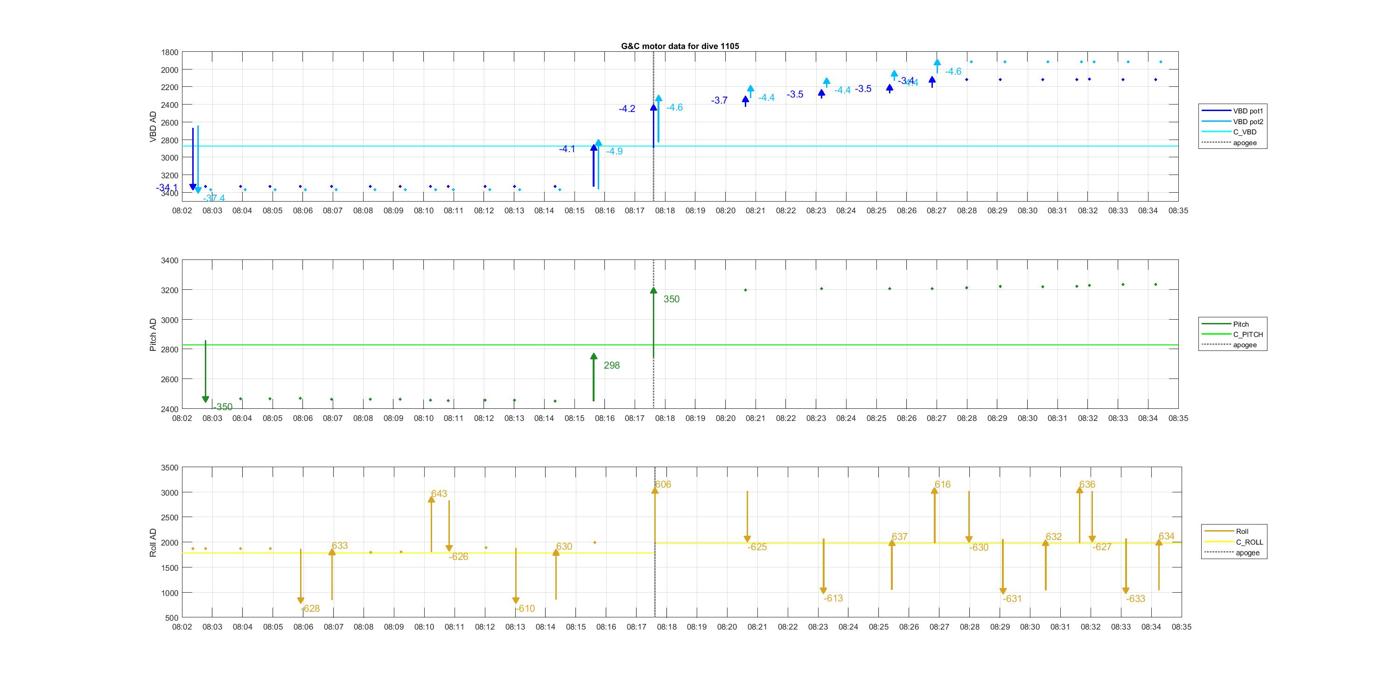Click the '-37.4' VBD data label
The height and width of the screenshot is (693, 1400).
pos(214,198)
